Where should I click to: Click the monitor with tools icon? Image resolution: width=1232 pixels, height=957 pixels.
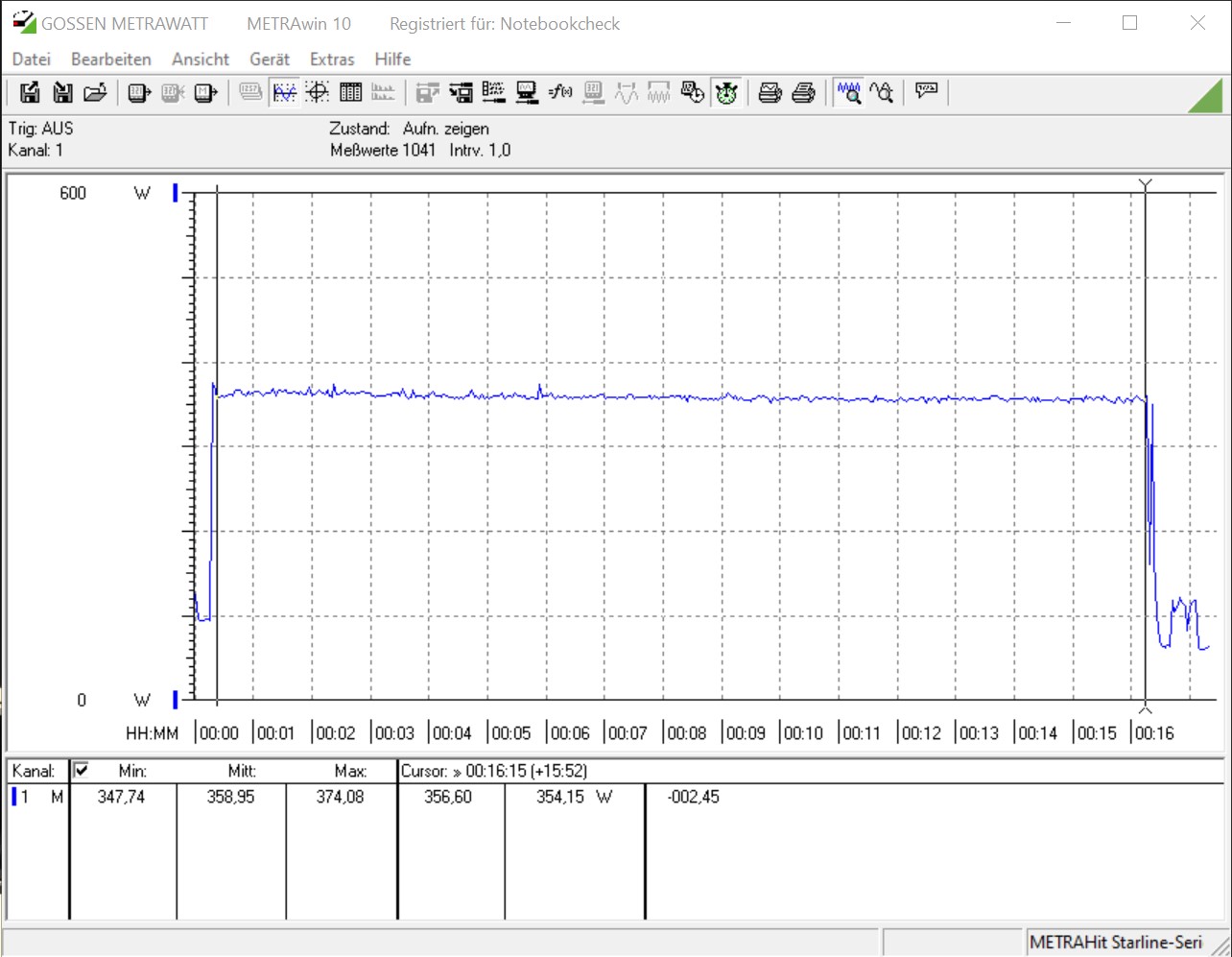click(x=527, y=92)
